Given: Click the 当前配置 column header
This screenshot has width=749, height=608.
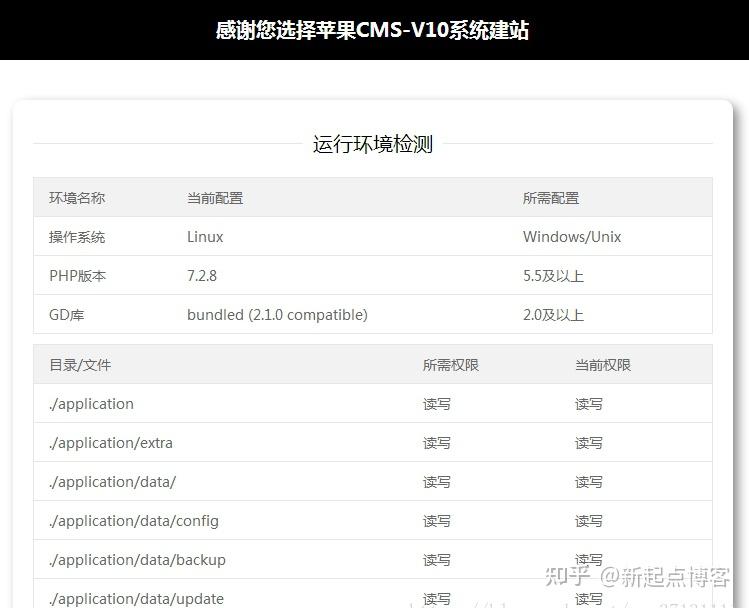Looking at the screenshot, I should [x=215, y=198].
